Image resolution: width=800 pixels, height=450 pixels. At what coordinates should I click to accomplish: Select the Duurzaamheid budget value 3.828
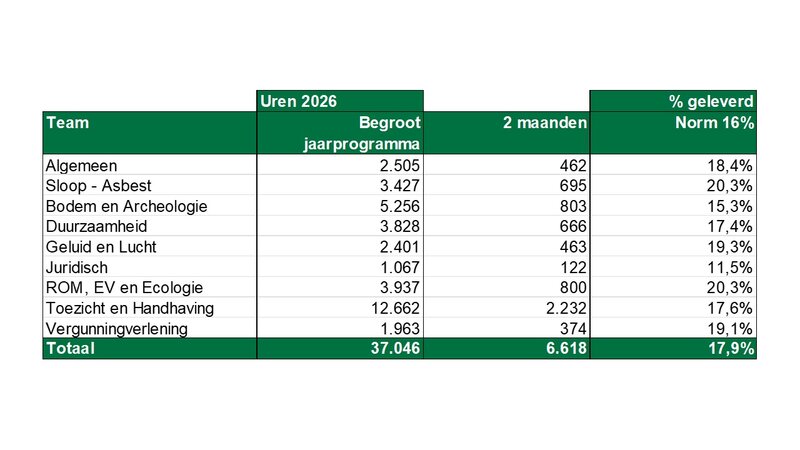(x=396, y=226)
